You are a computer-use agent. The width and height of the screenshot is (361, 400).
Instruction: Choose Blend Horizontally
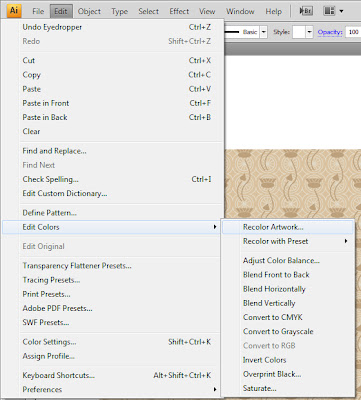tap(288, 289)
